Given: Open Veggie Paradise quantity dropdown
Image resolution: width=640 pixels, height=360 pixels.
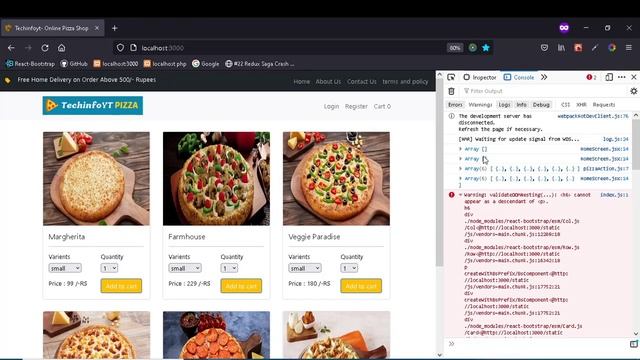Looking at the screenshot, I should 349,268.
